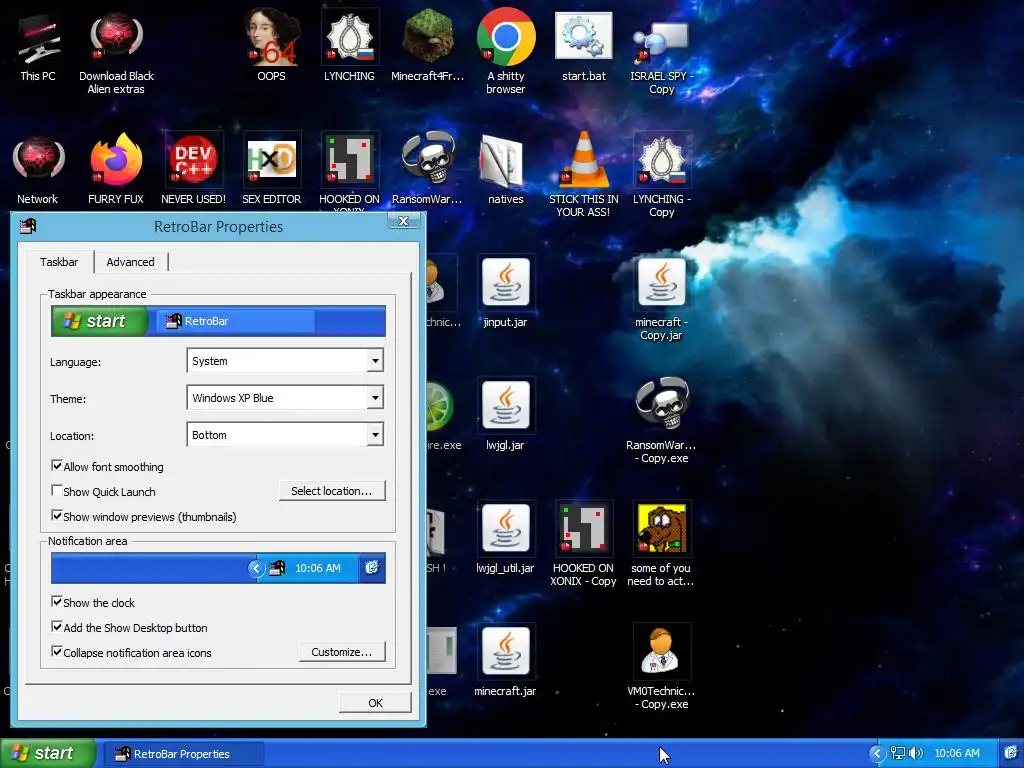1024x768 pixels.
Task: Click the Show Desktop button on taskbar
Action: click(x=1010, y=753)
